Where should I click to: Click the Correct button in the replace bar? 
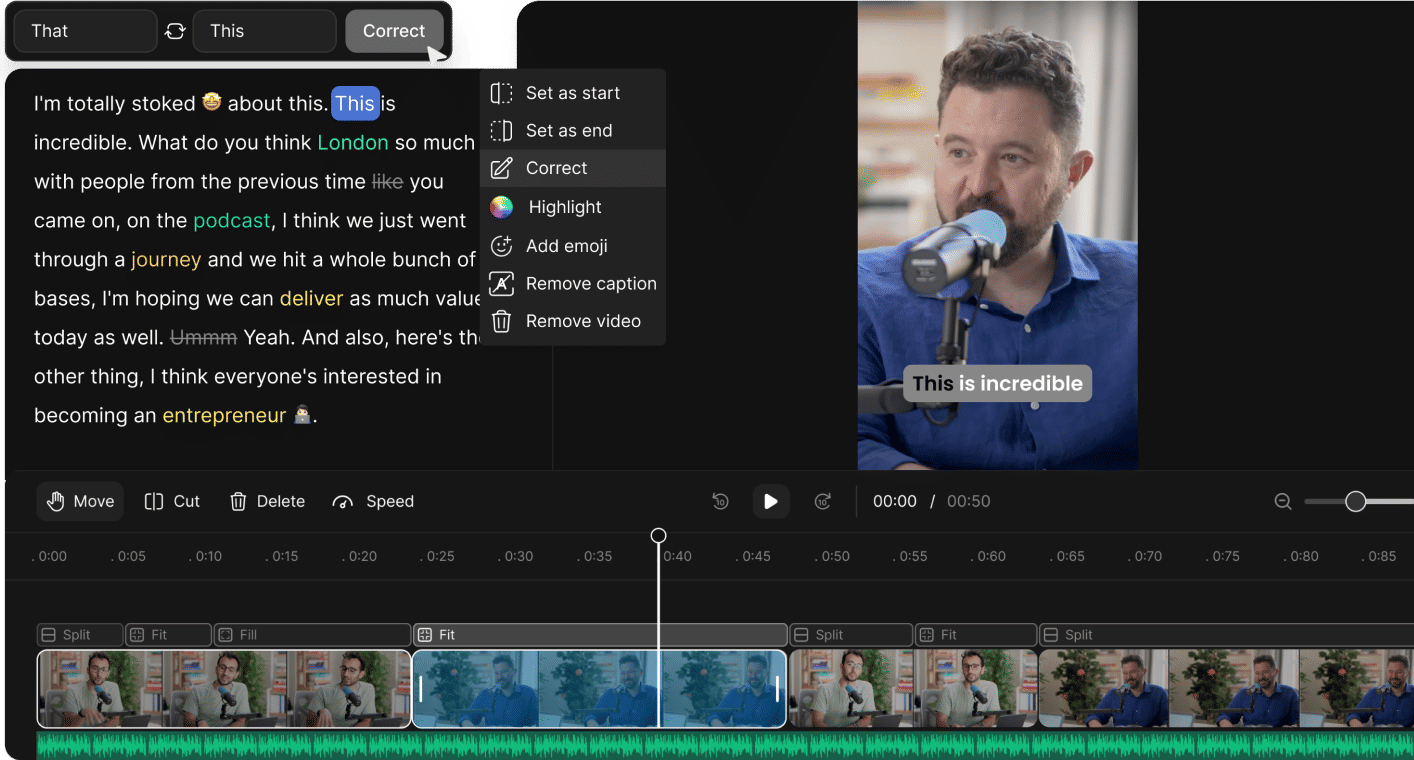pos(394,31)
